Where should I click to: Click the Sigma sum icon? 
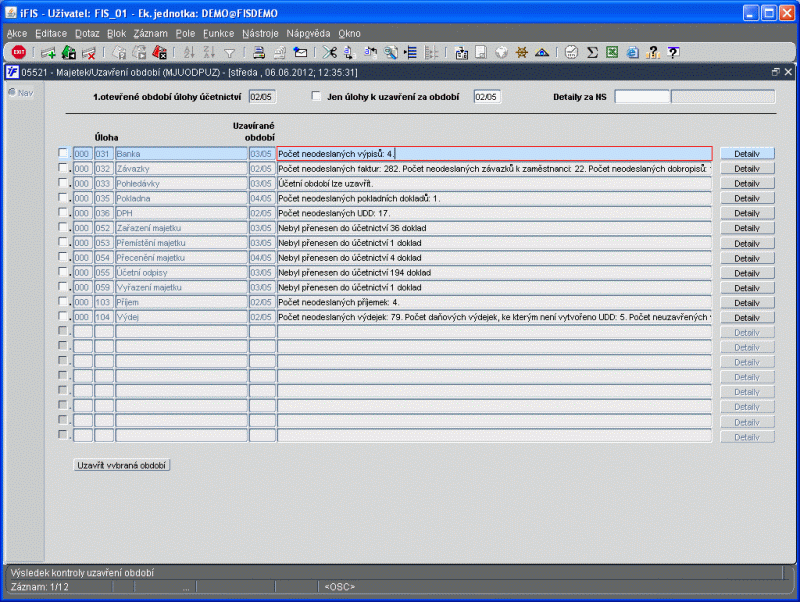pos(592,52)
